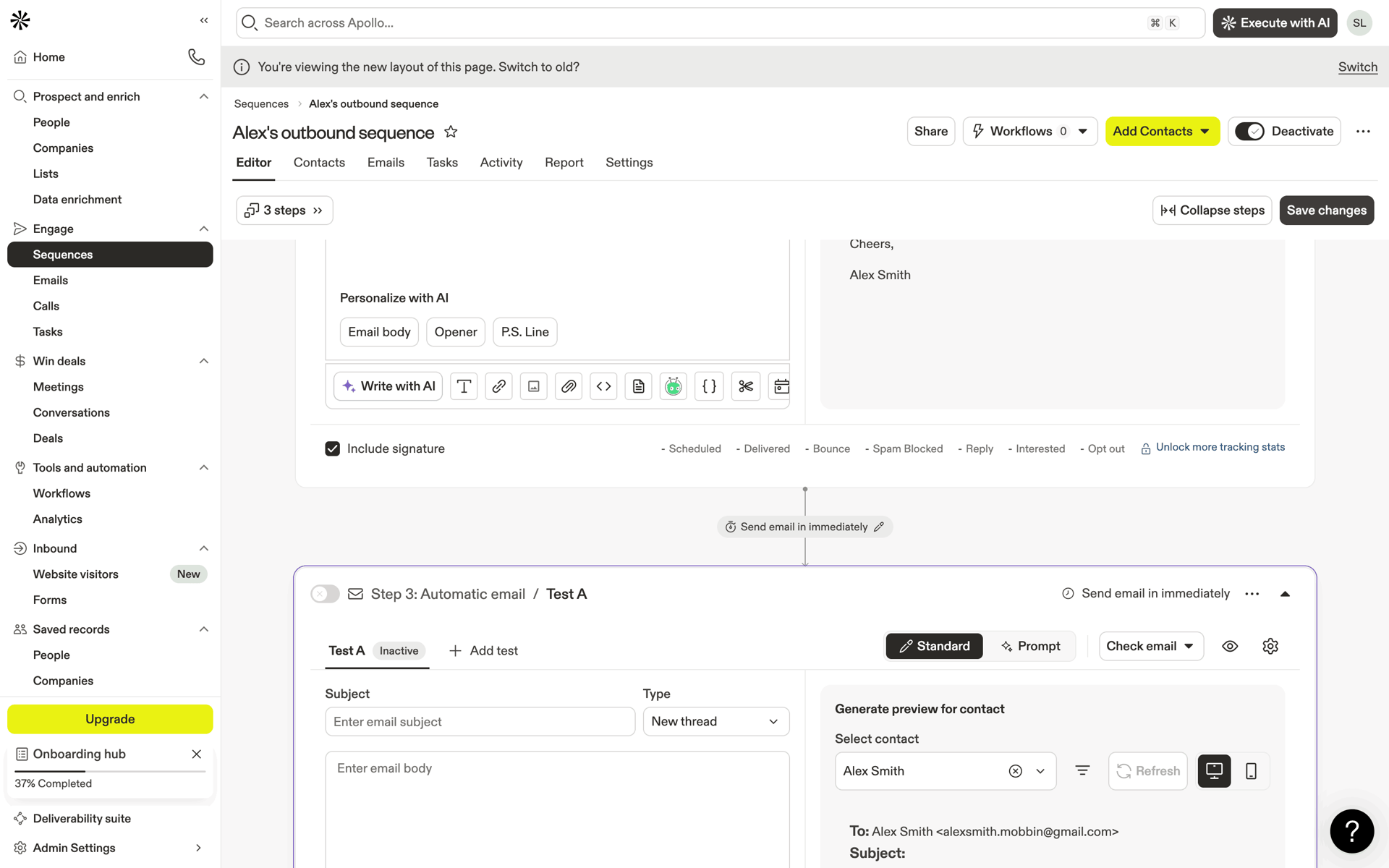Open the more options menu beside Deactivate

pos(1363,132)
